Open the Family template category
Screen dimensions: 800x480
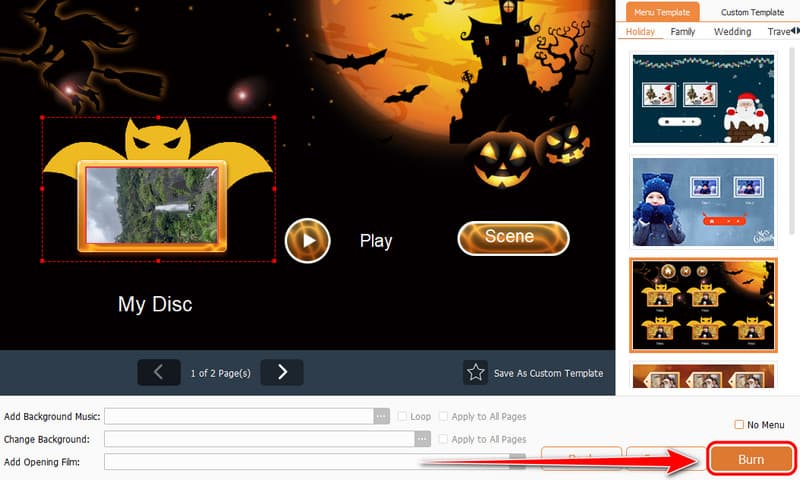(684, 32)
